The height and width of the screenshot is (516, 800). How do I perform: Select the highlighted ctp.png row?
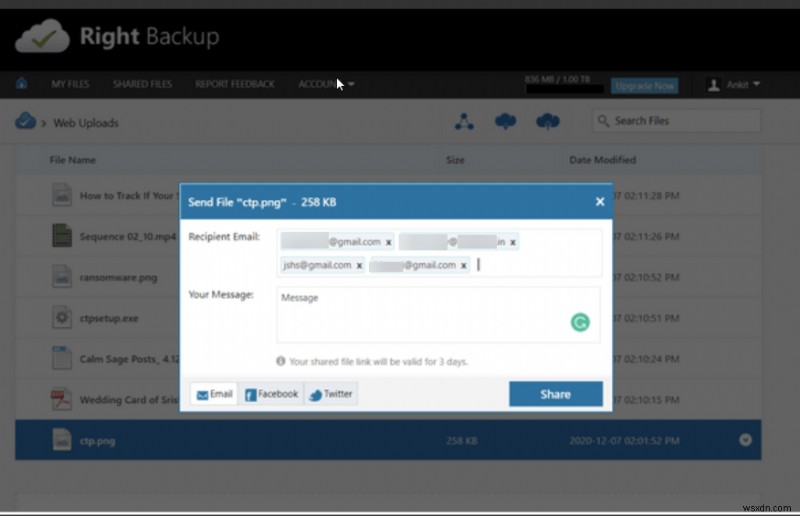pyautogui.click(x=388, y=440)
